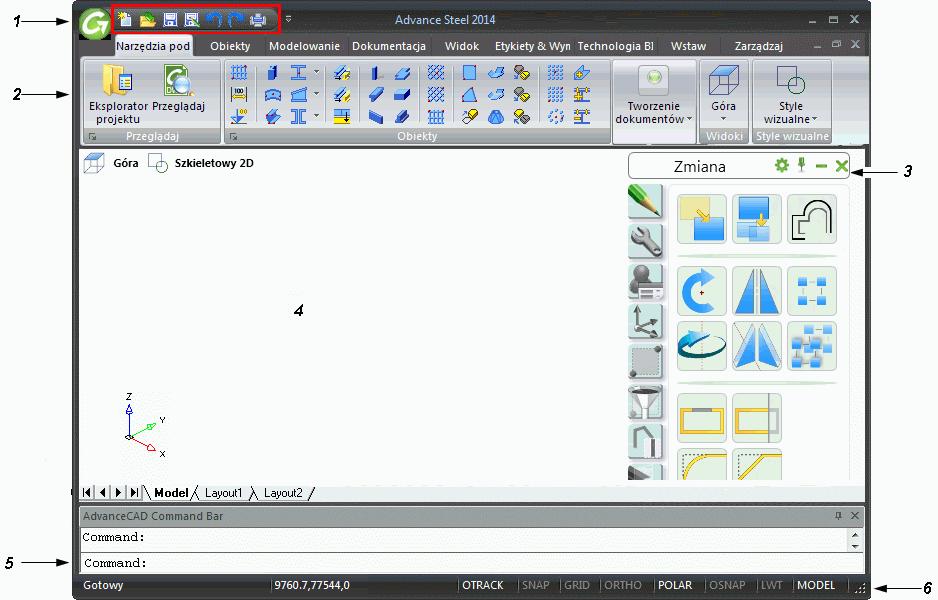Undo the last action with blue arrow

214,20
